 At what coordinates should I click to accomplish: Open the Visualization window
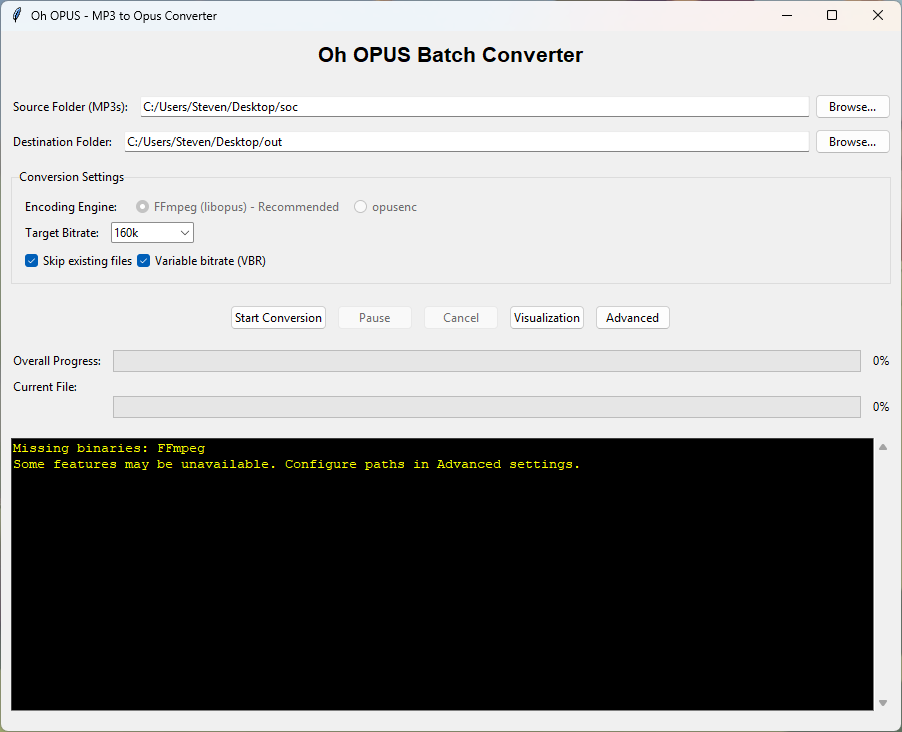(x=546, y=318)
